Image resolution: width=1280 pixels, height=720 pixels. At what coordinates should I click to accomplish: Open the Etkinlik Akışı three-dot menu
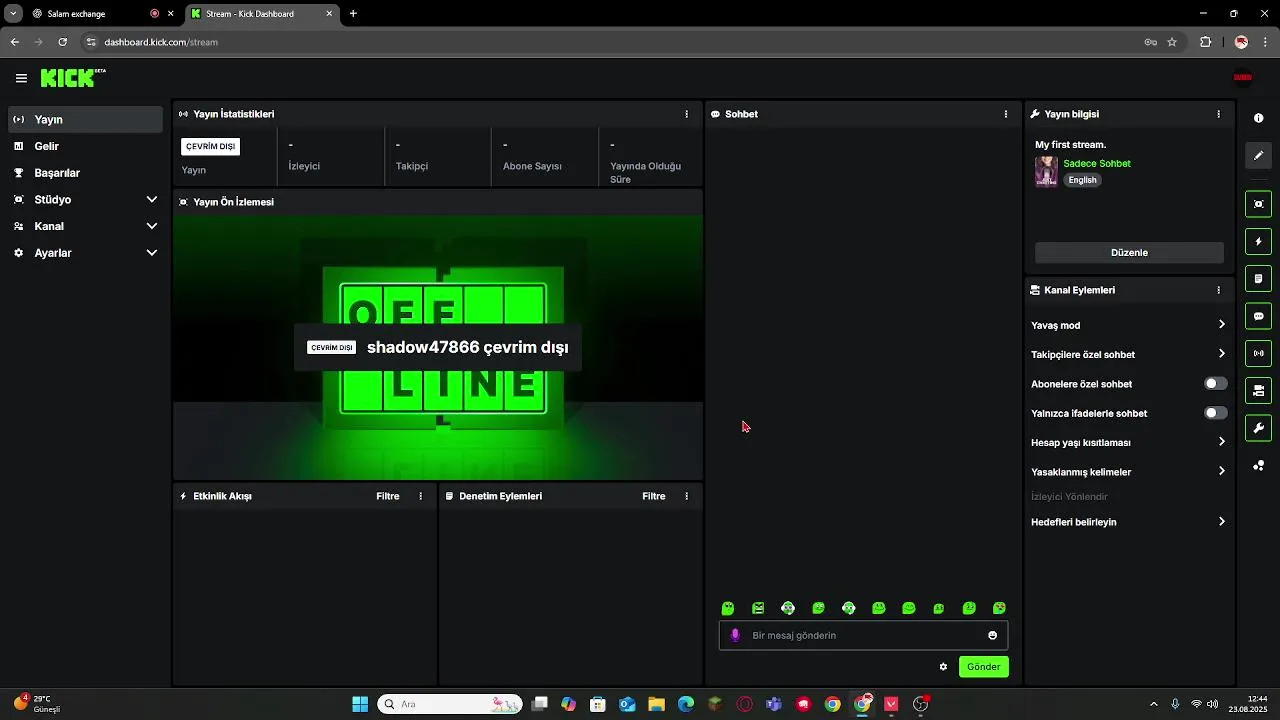tap(420, 496)
